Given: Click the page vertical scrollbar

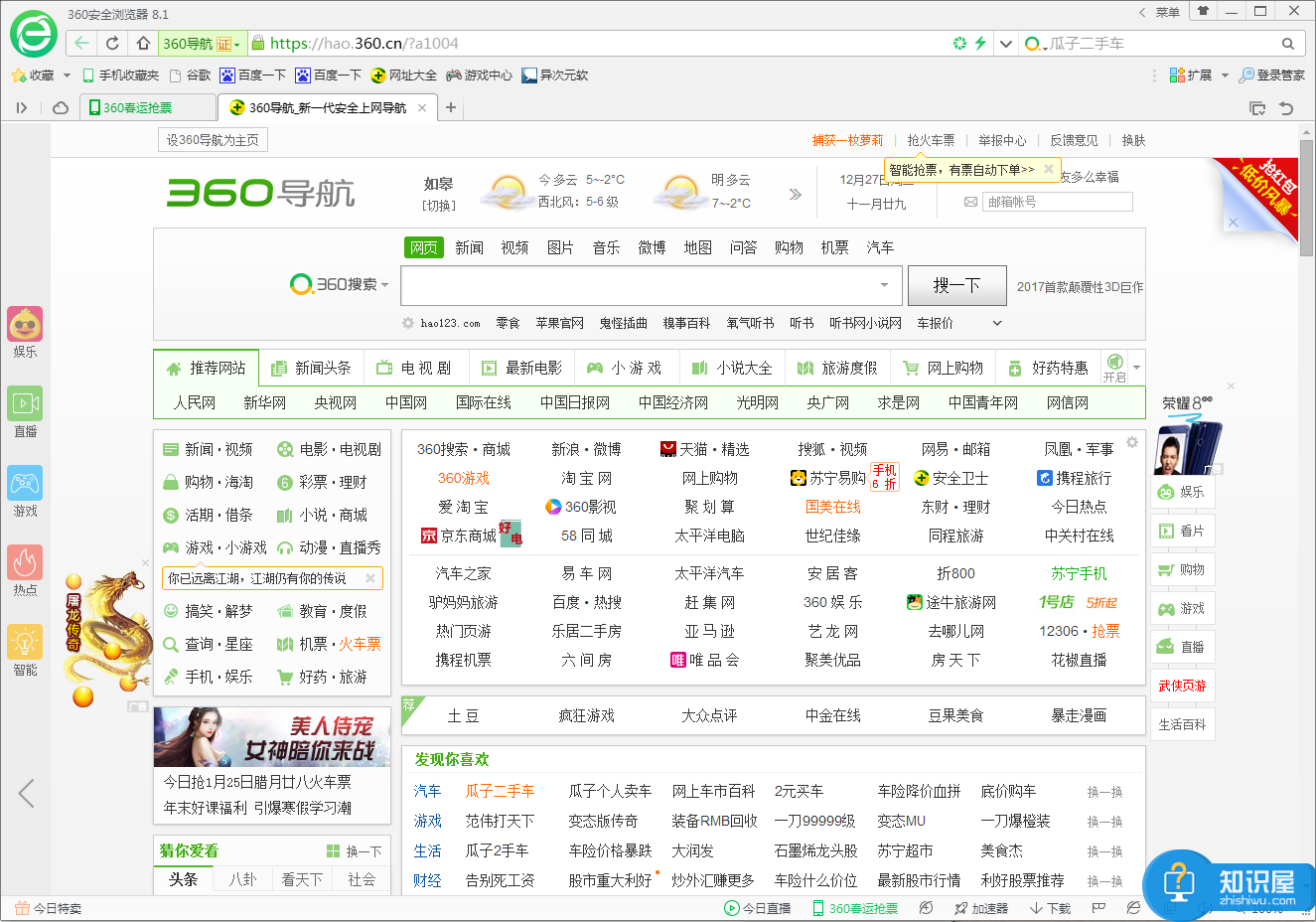Looking at the screenshot, I should (1306, 199).
